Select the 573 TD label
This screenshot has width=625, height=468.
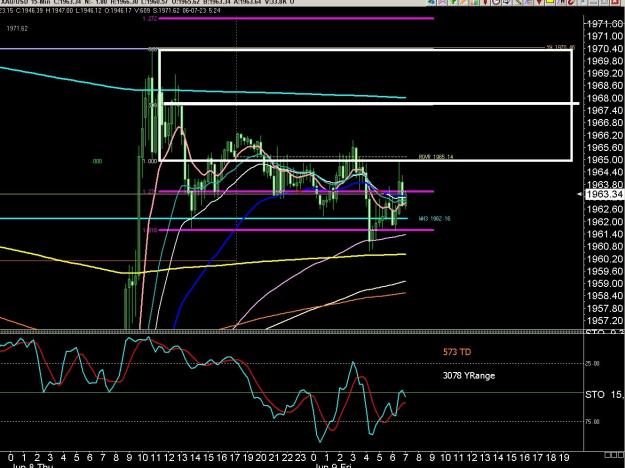pyautogui.click(x=457, y=352)
